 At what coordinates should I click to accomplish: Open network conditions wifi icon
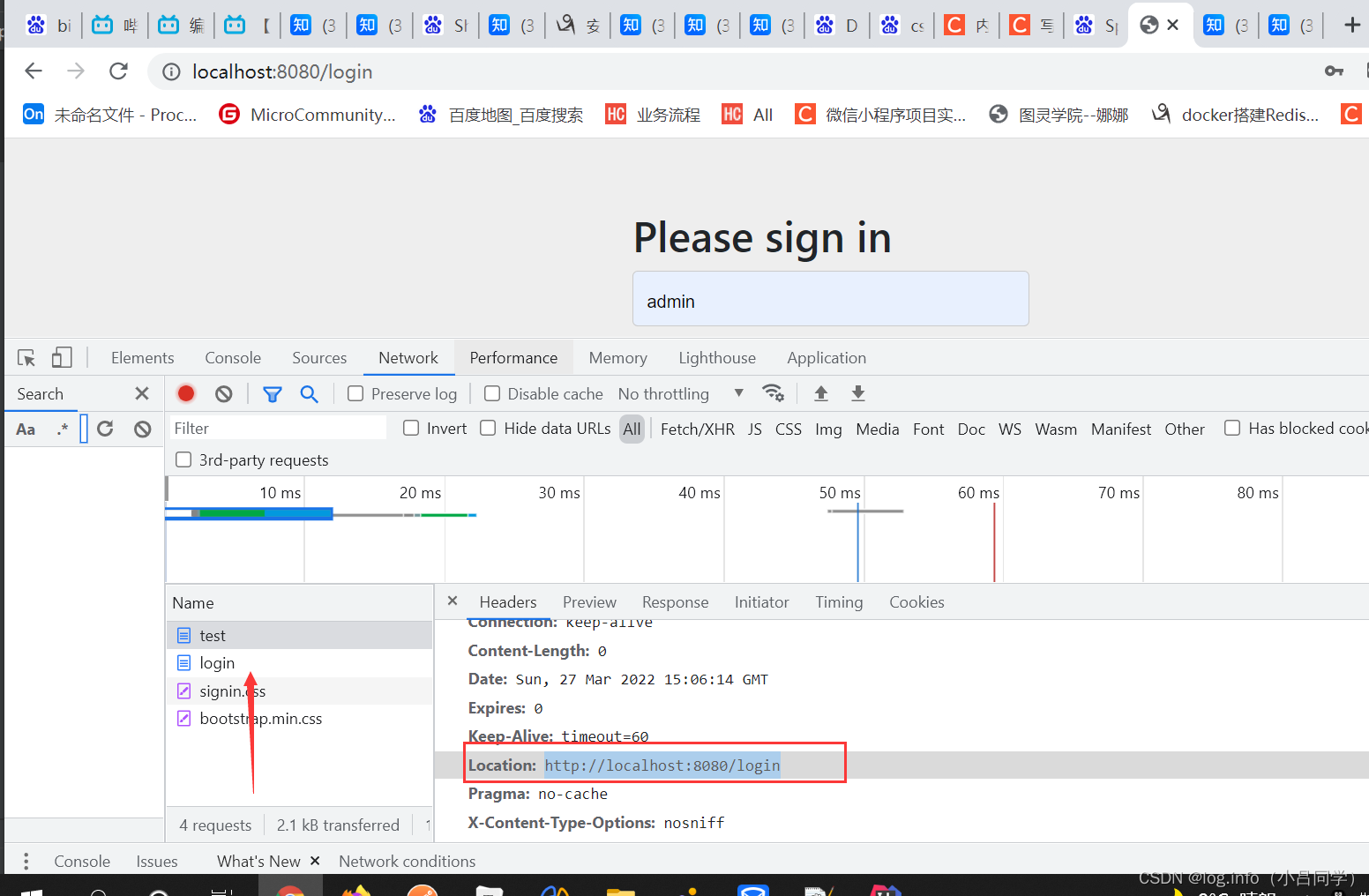click(x=774, y=393)
